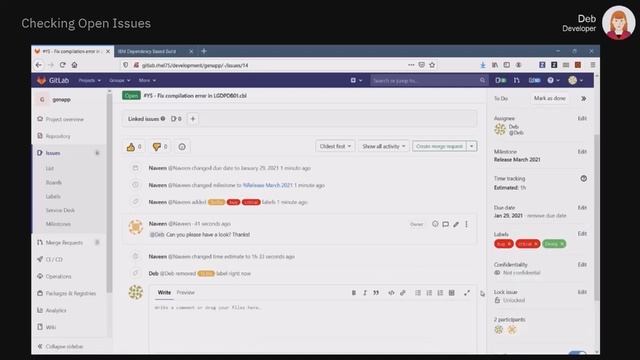Open the More dropdown in navbar

(147, 80)
